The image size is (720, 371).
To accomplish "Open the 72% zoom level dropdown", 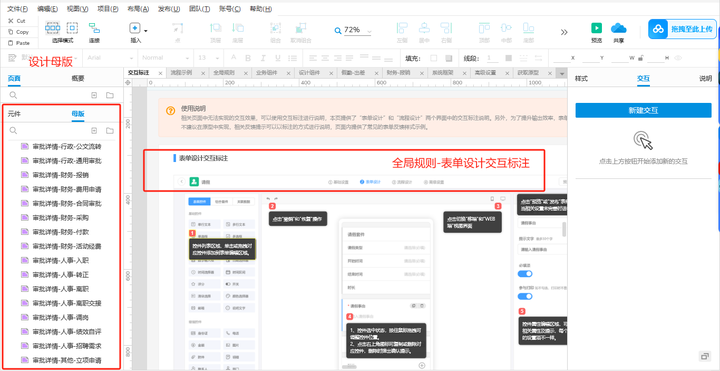I will (x=369, y=31).
